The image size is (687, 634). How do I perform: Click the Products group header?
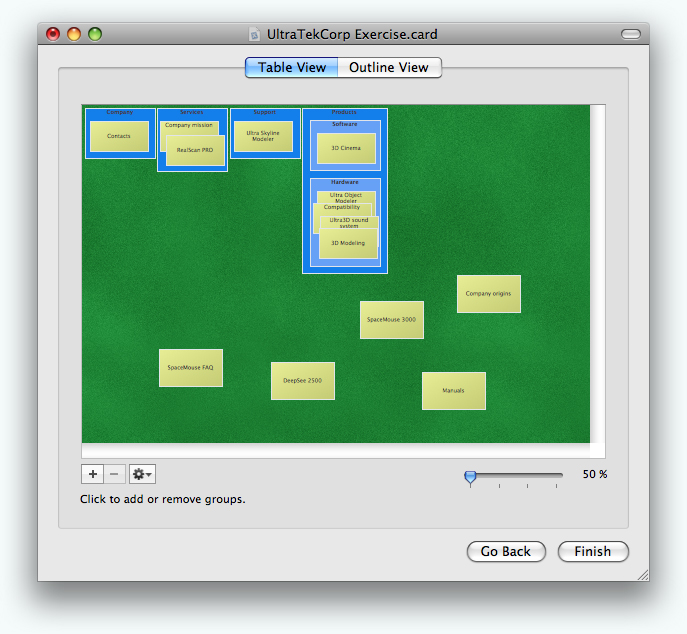point(344,112)
